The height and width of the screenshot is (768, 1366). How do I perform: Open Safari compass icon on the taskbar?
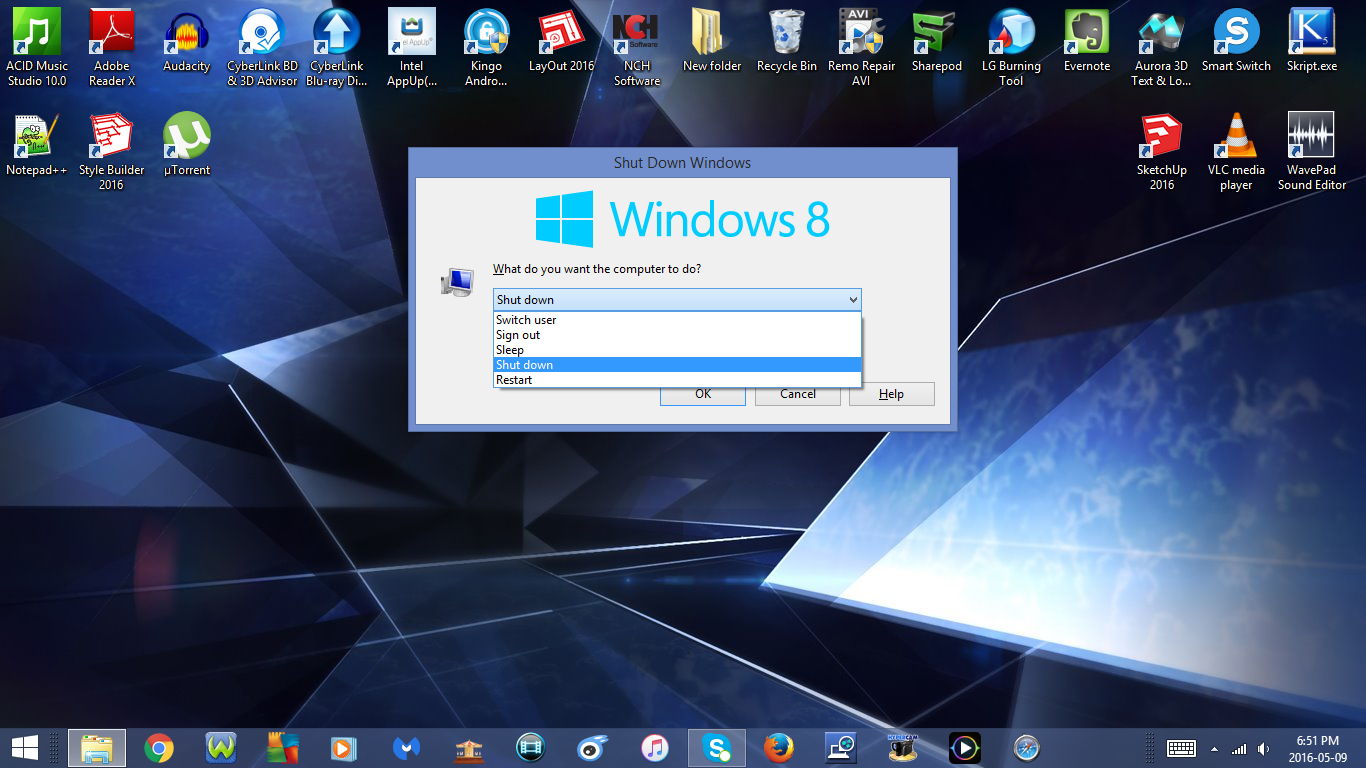[1026, 747]
